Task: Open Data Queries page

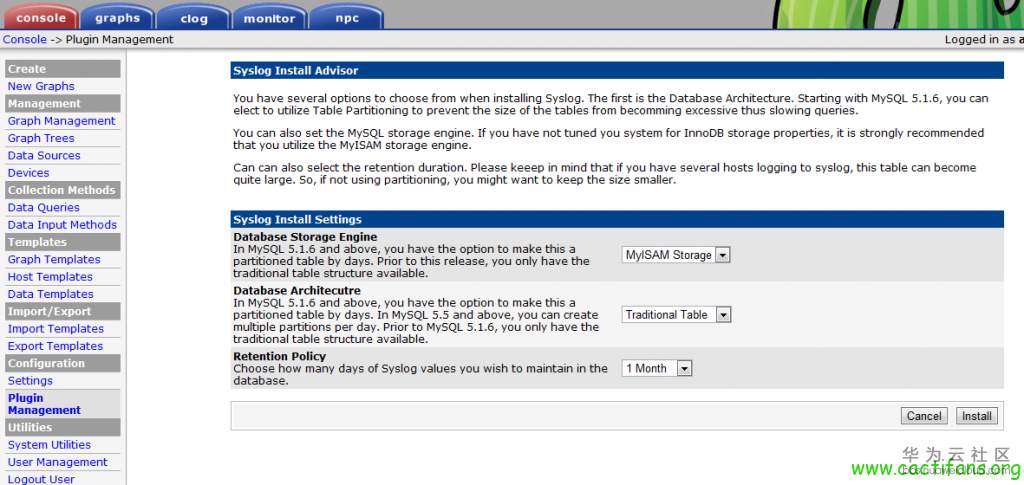Action: click(x=44, y=208)
